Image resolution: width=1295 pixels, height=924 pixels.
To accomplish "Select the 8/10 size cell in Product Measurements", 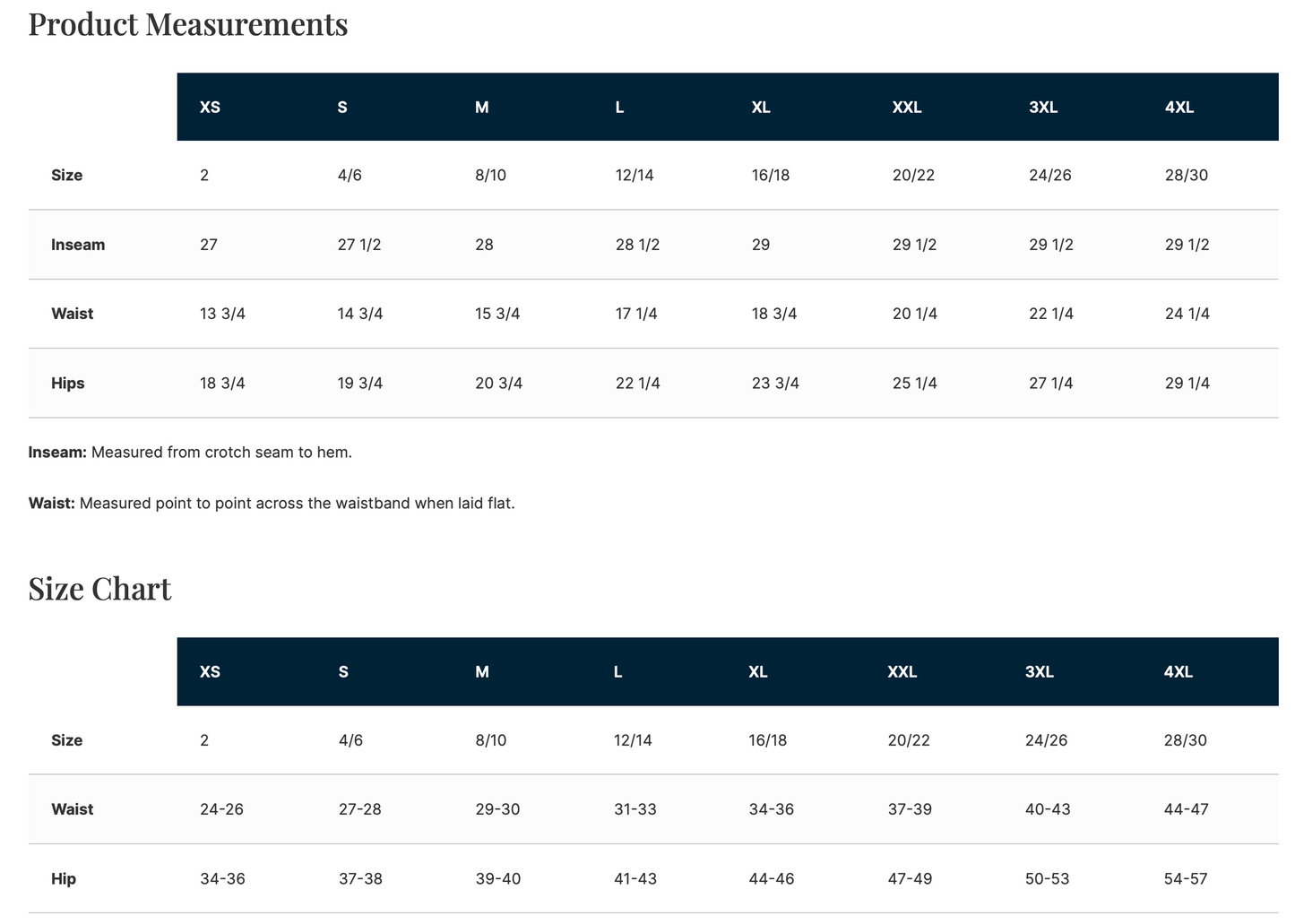I will point(490,176).
